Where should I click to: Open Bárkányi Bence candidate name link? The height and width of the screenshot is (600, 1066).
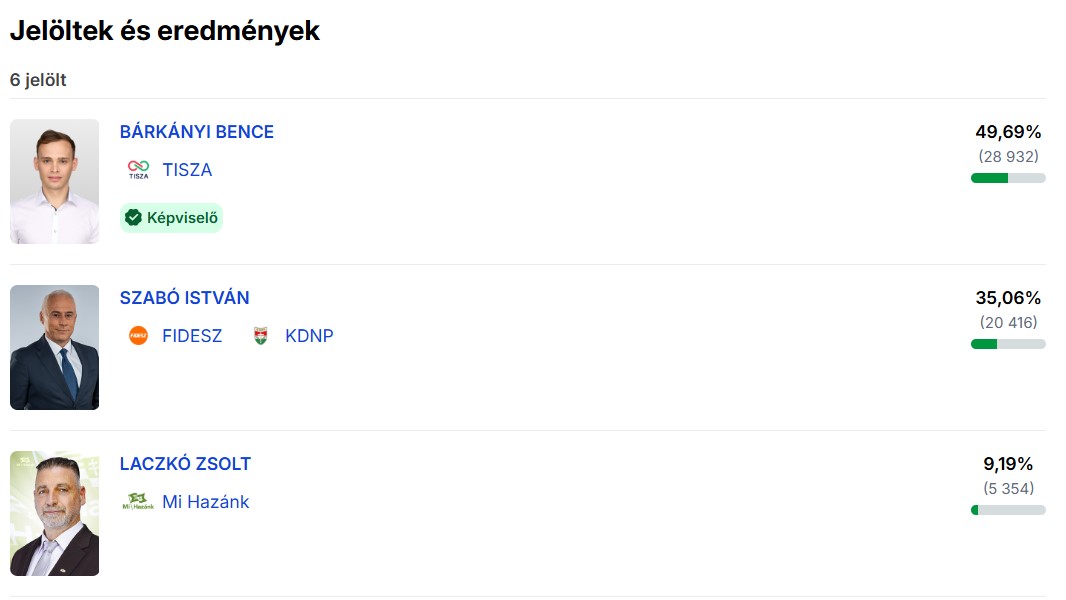(x=197, y=132)
